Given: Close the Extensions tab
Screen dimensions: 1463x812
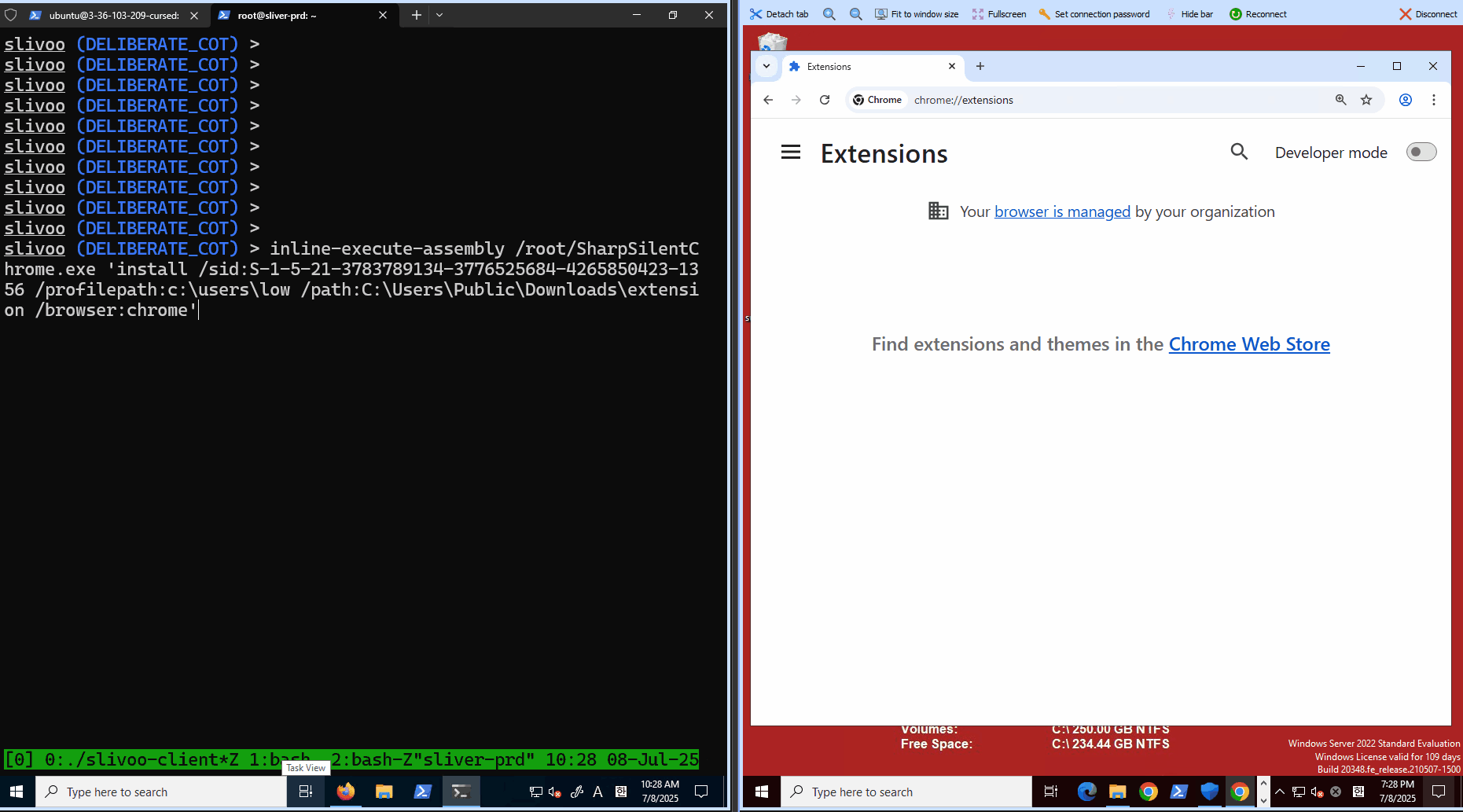Looking at the screenshot, I should coord(952,66).
